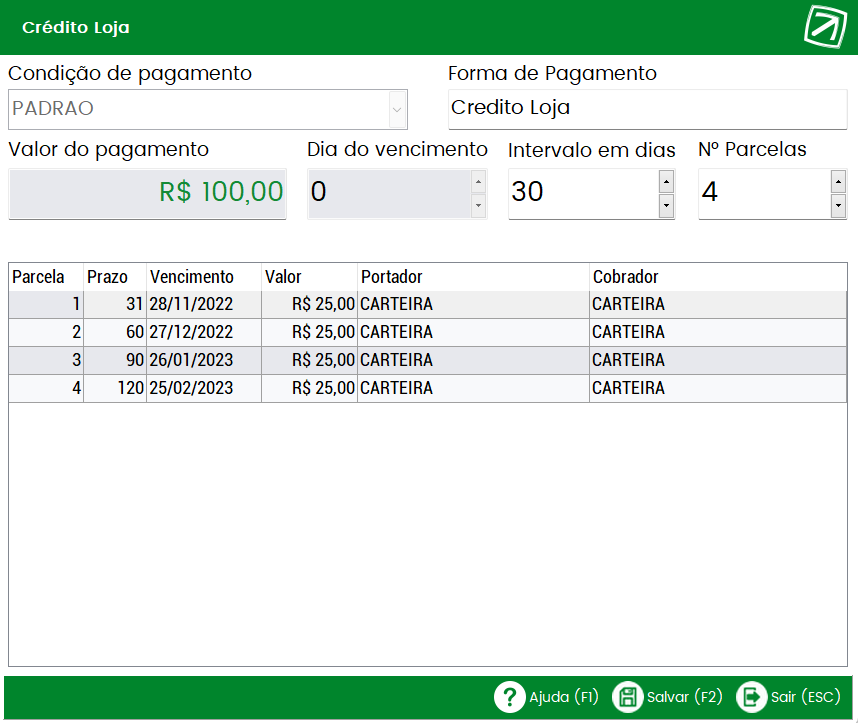
Task: Decrease the Nº Parcelas count
Action: pyautogui.click(x=838, y=206)
